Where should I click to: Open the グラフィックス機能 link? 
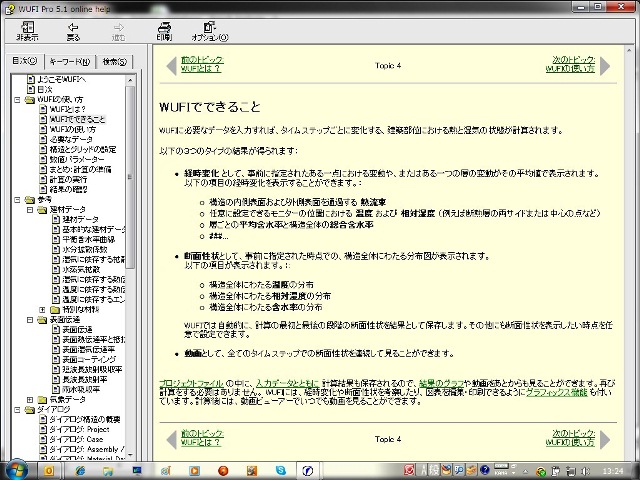tap(556, 392)
